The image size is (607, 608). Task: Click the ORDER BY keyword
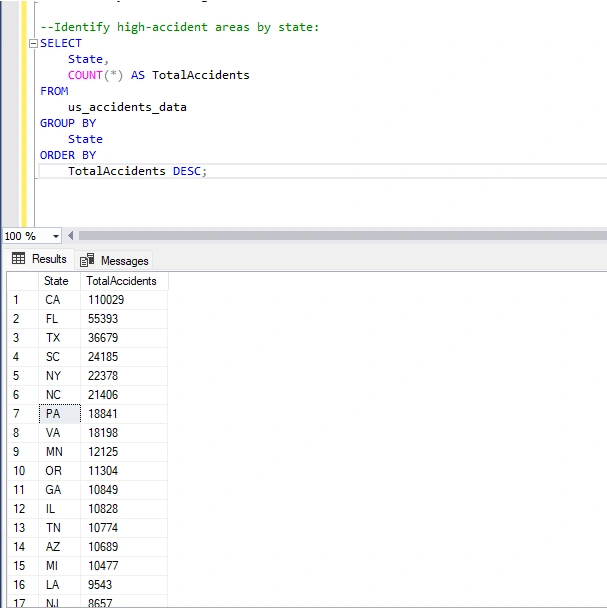pyautogui.click(x=68, y=155)
